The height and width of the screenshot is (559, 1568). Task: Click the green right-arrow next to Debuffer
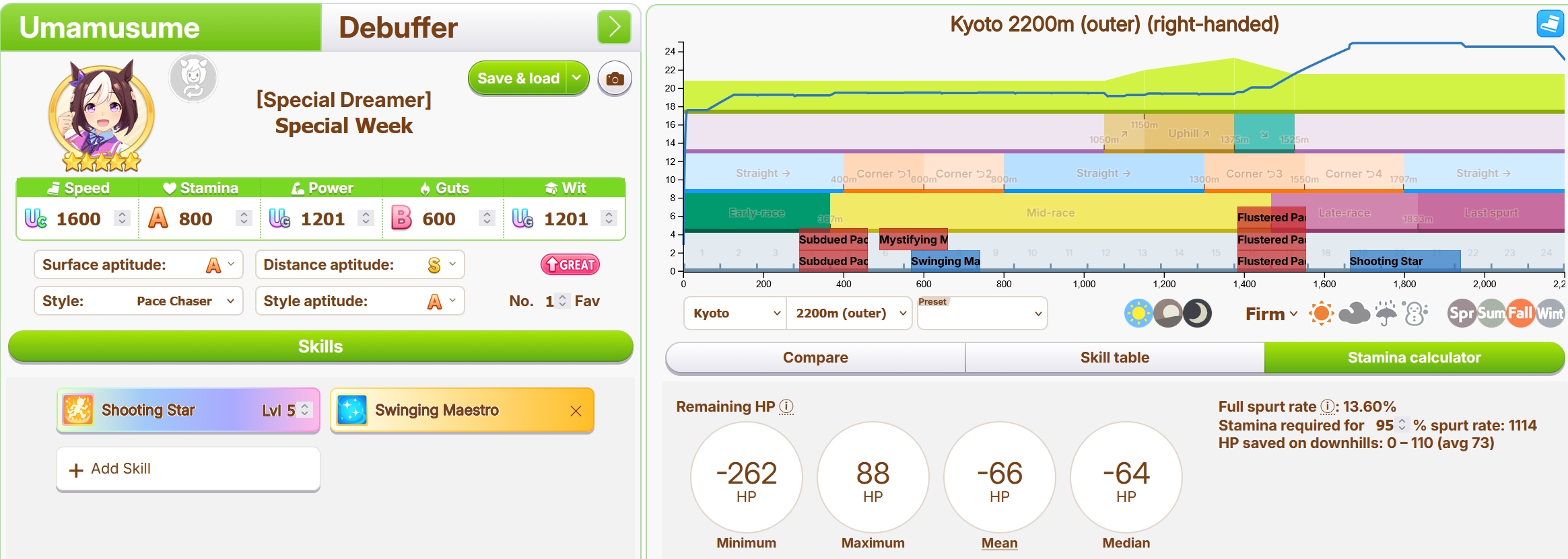coord(614,27)
